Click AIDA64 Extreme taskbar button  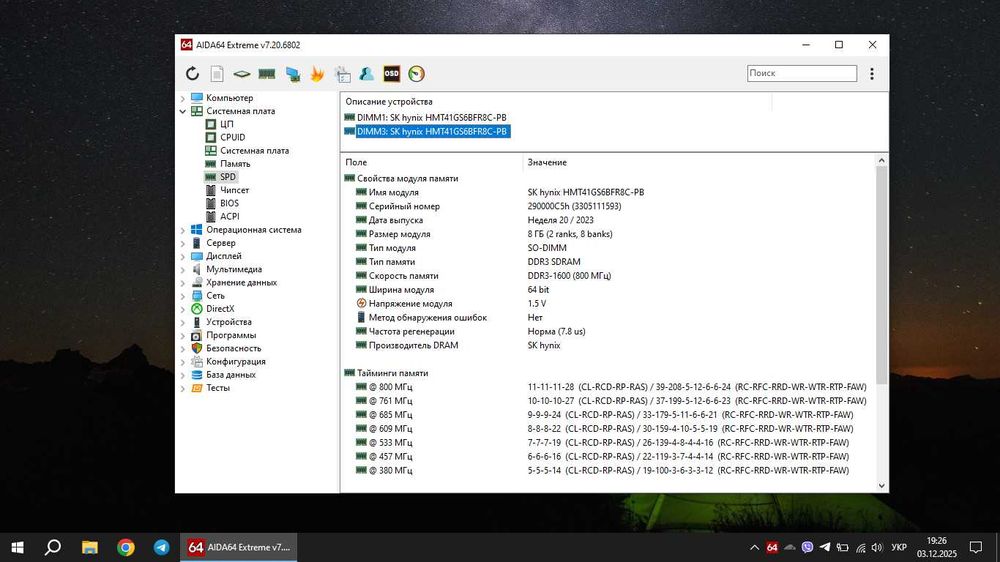(x=239, y=547)
